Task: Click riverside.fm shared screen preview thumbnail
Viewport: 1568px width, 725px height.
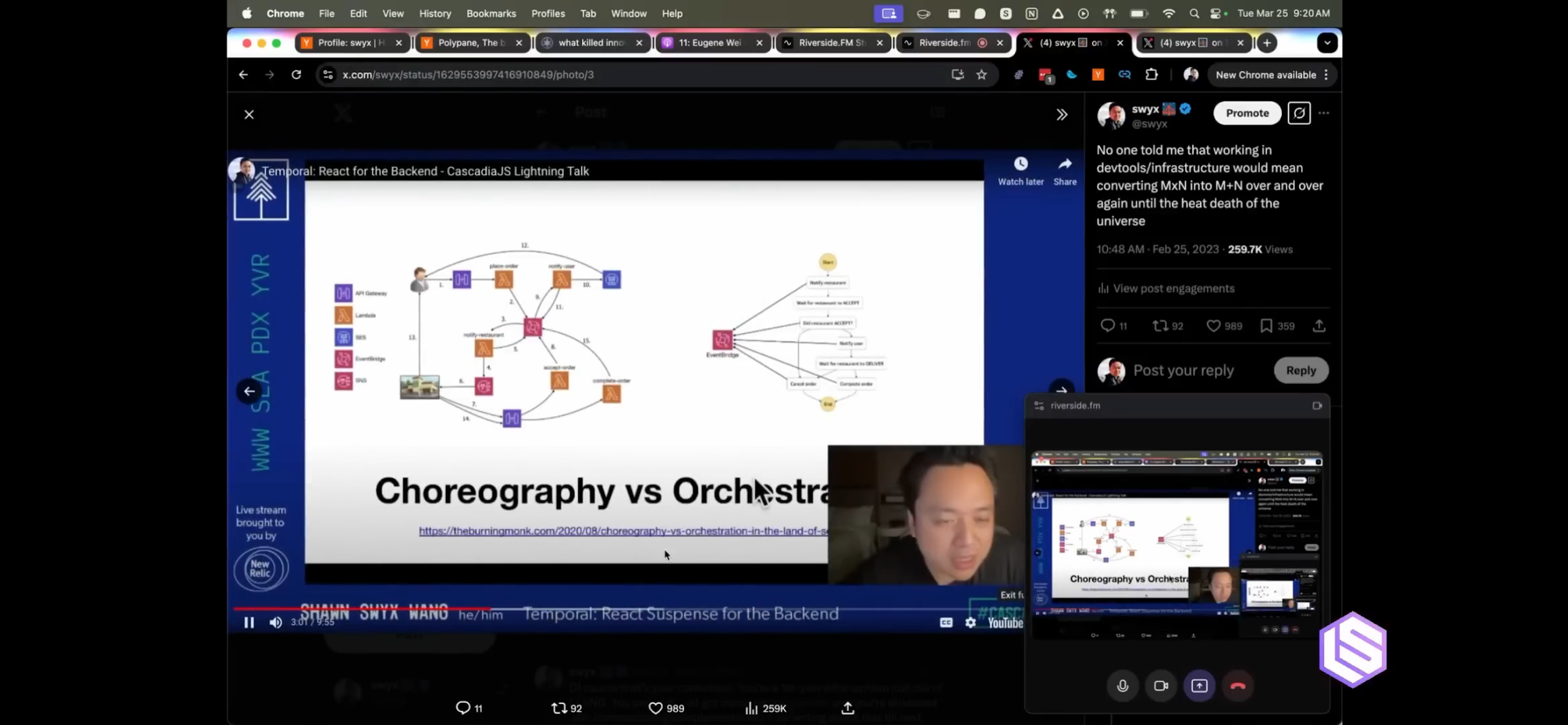Action: [x=1177, y=545]
